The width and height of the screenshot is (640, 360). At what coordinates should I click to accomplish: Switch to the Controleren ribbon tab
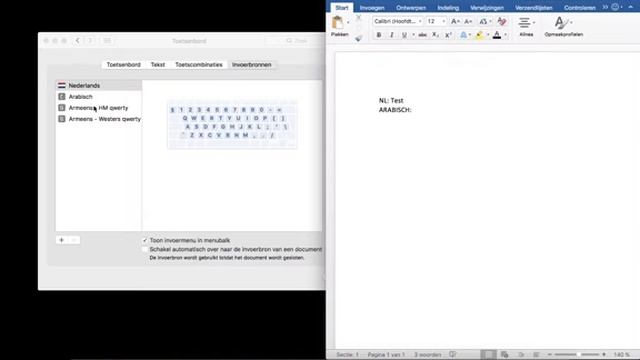(579, 8)
